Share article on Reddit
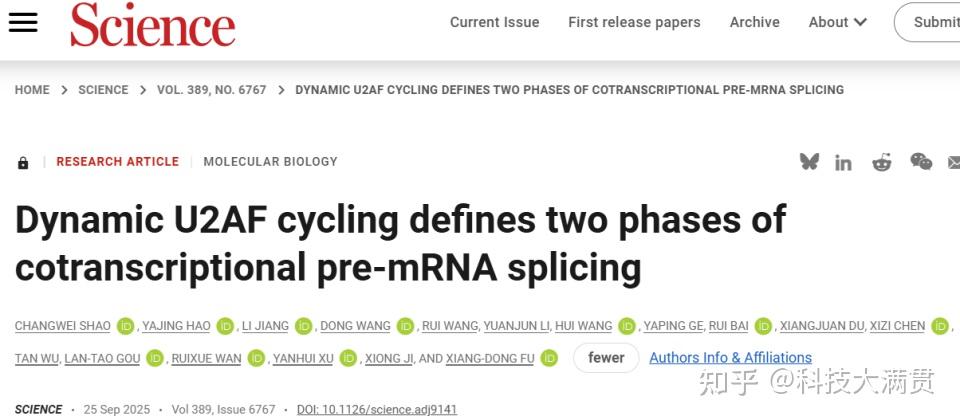The width and height of the screenshot is (960, 420). [x=881, y=162]
